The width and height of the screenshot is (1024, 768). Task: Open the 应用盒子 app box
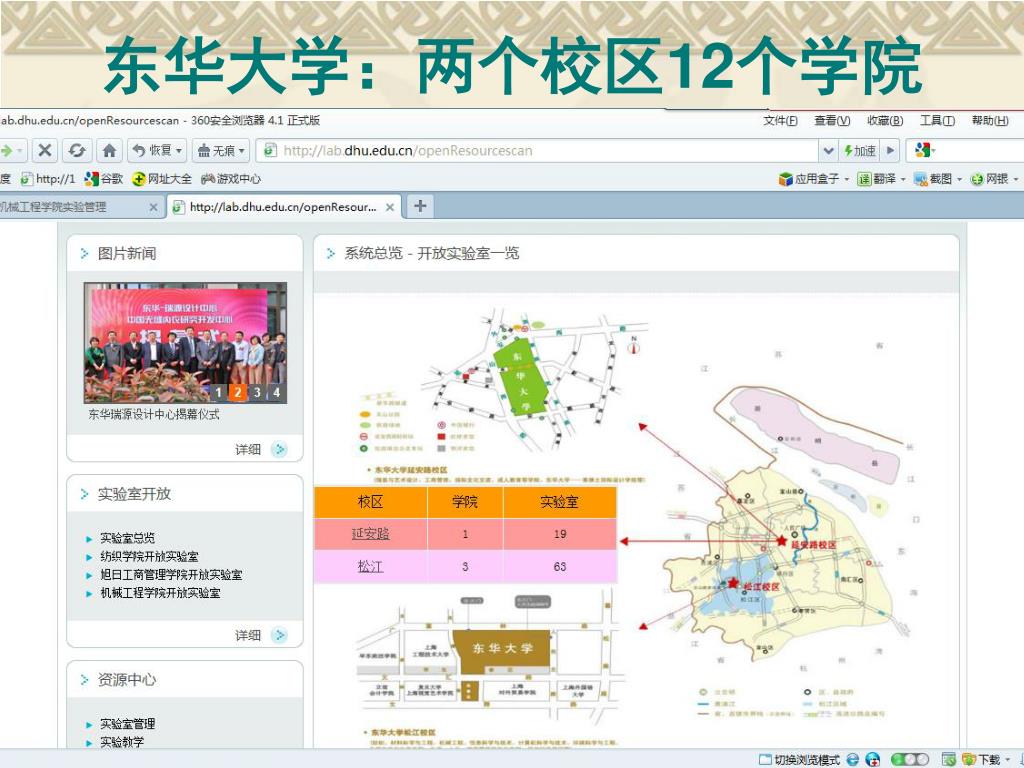tap(808, 178)
